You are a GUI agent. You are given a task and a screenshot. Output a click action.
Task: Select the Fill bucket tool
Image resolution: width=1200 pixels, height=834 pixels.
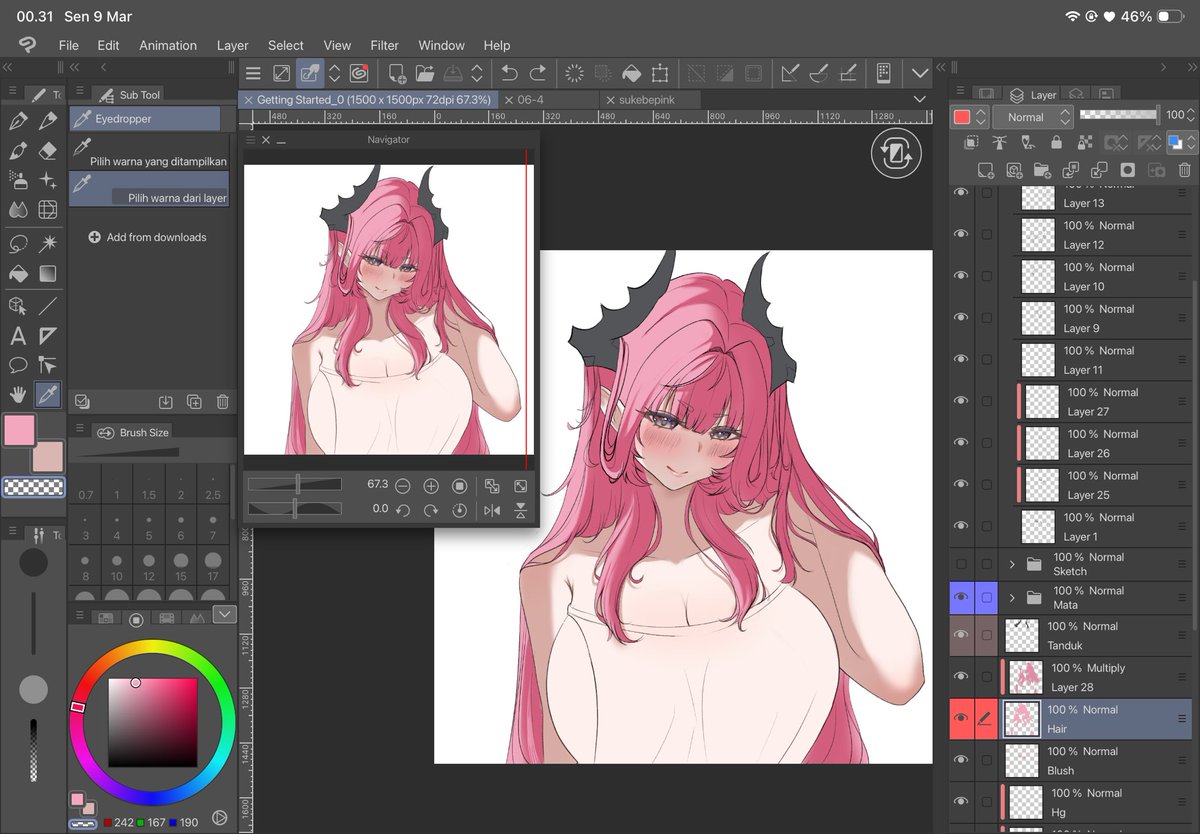(17, 273)
